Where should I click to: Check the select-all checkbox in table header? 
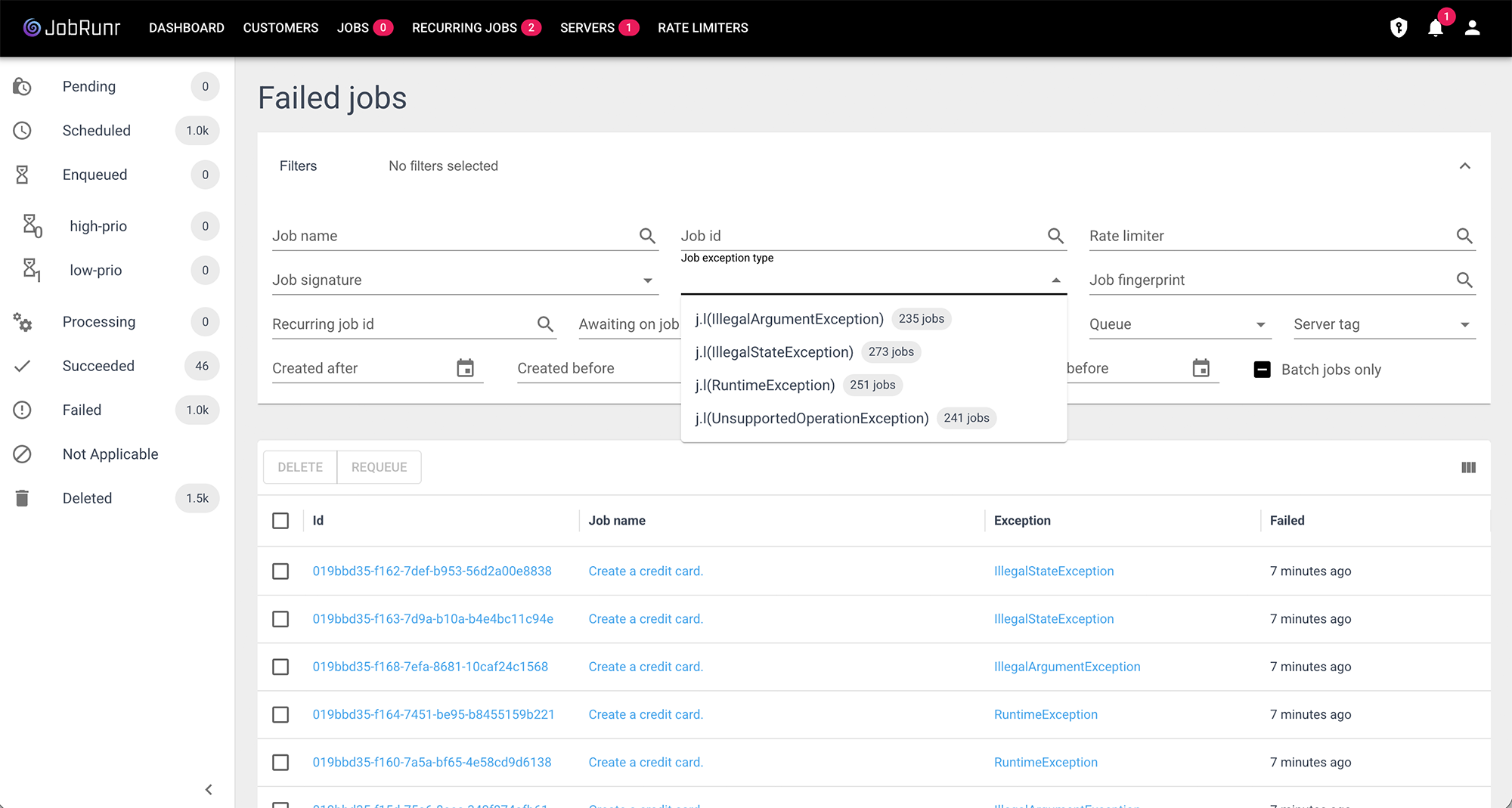click(280, 521)
